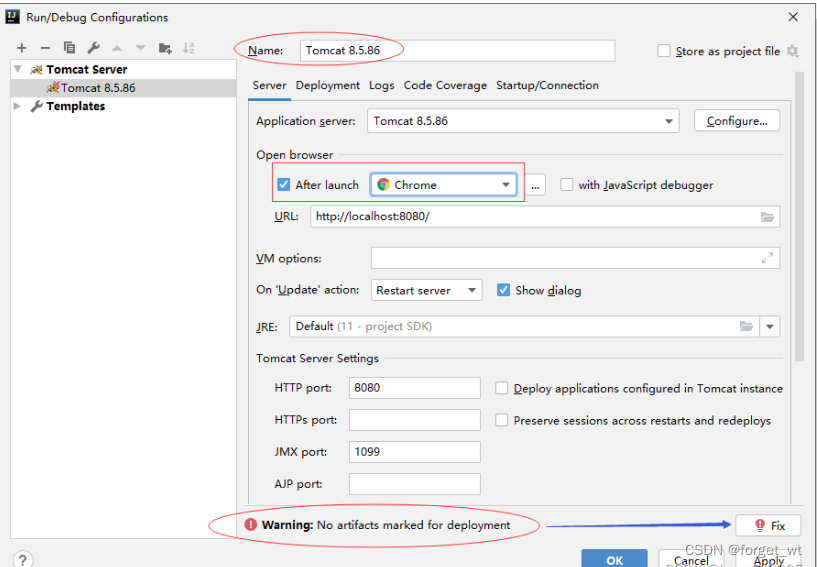This screenshot has width=817, height=567.
Task: Click the Fix button
Action: [768, 525]
